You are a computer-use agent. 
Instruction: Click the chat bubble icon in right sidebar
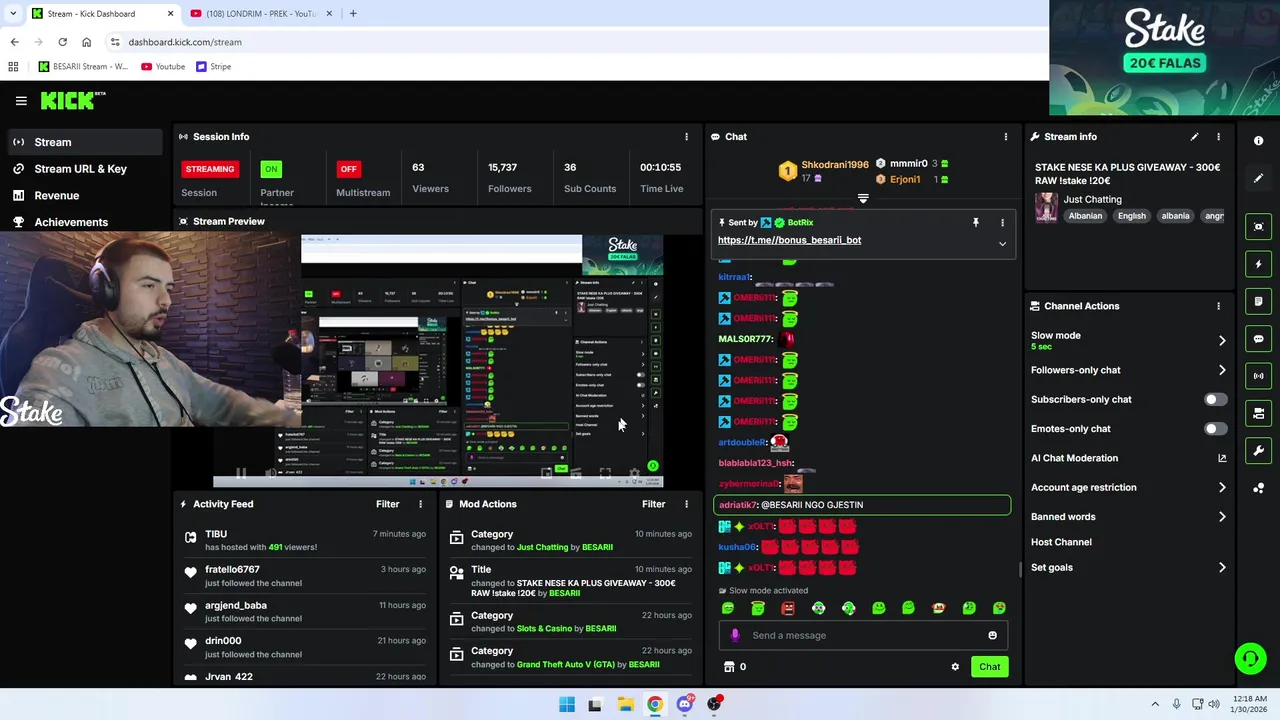pos(1259,339)
